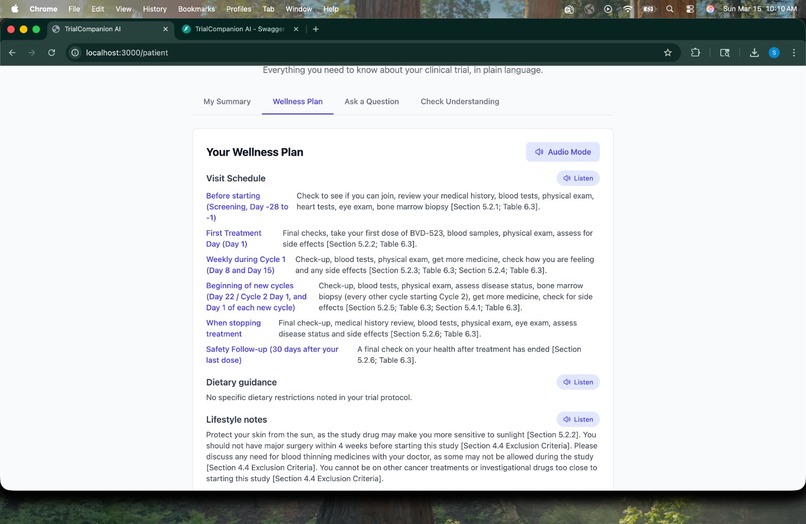Open a new browser tab
Screen dimensions: 806x524
[x=316, y=29]
